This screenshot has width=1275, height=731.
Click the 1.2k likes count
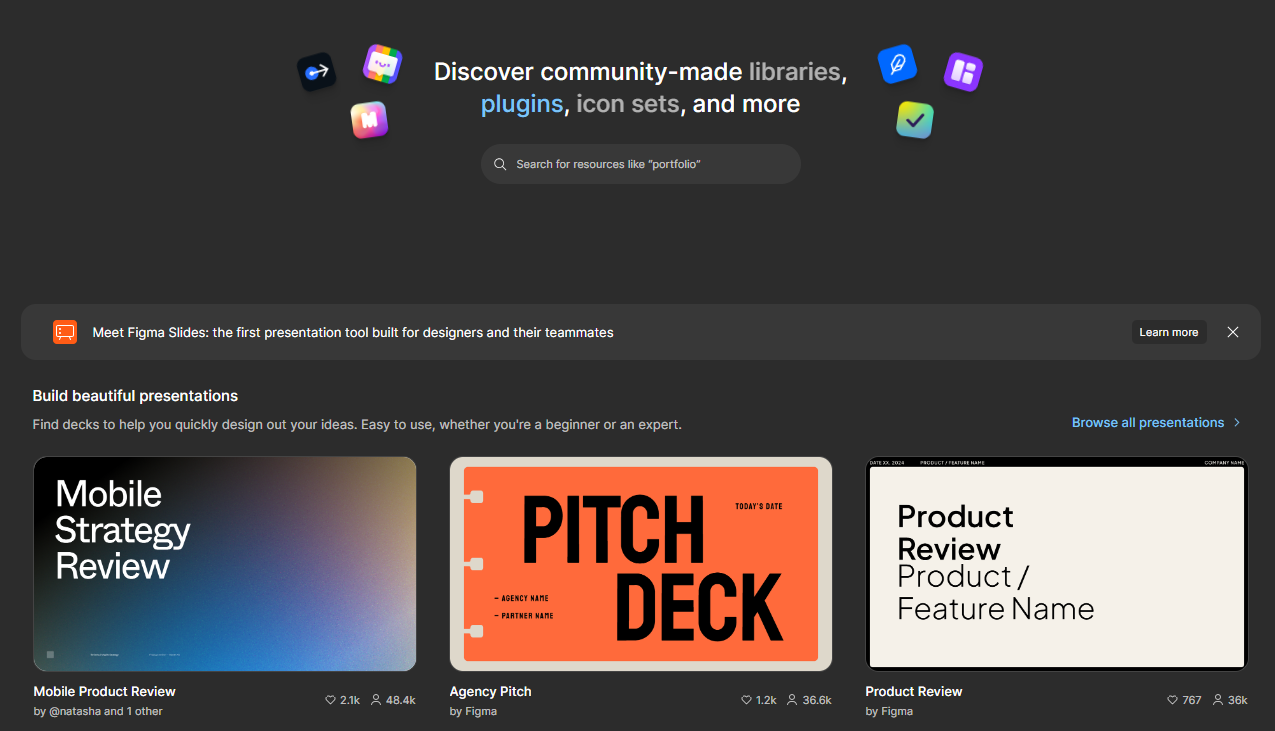coord(766,700)
